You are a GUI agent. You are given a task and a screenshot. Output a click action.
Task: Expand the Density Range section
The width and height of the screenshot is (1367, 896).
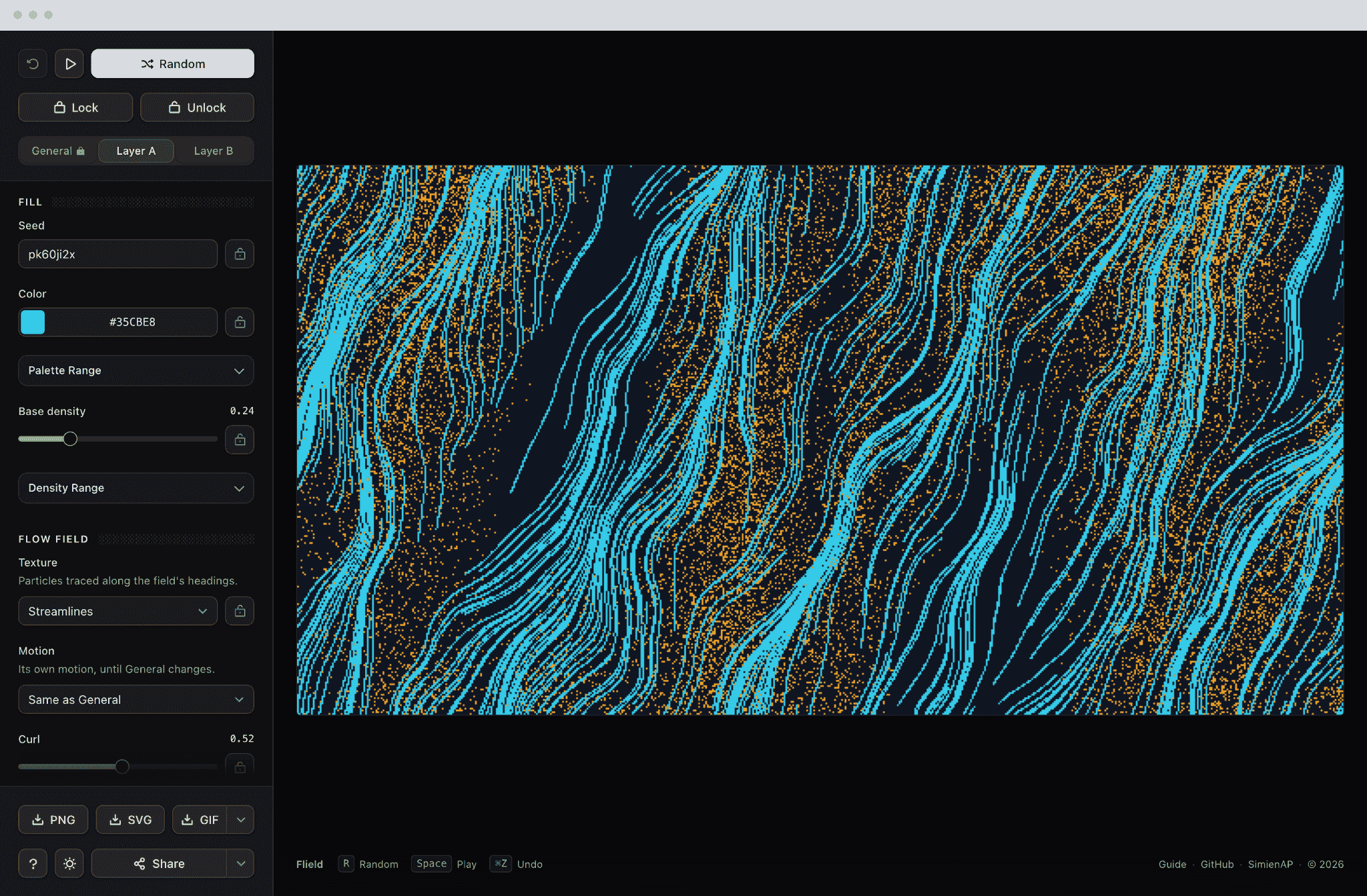pyautogui.click(x=136, y=488)
